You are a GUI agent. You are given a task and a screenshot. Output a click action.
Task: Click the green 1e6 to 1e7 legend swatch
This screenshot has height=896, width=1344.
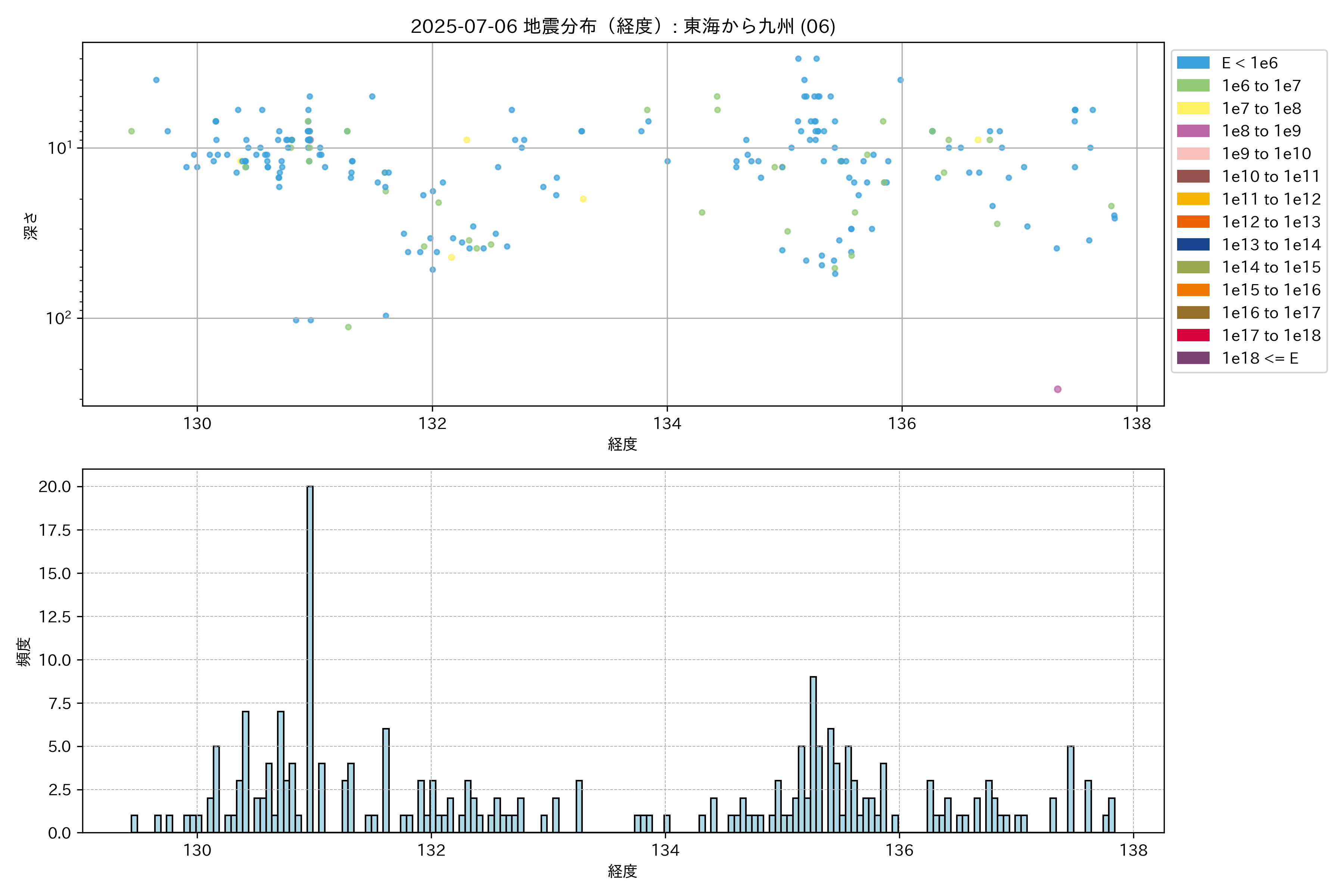click(1193, 86)
